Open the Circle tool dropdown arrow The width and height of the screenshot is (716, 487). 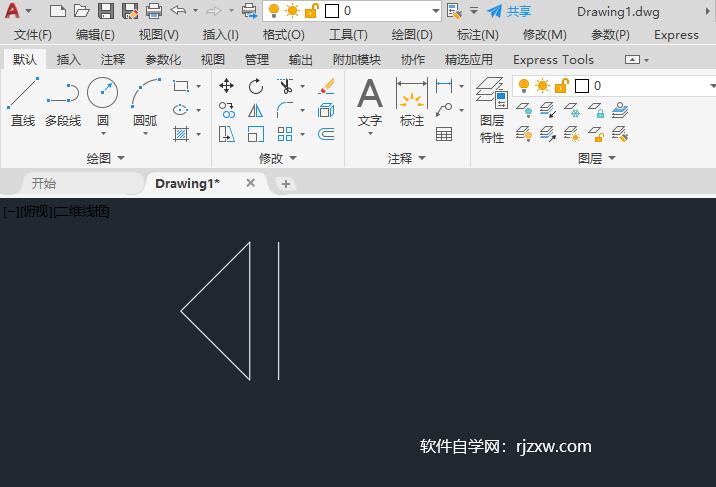103,134
